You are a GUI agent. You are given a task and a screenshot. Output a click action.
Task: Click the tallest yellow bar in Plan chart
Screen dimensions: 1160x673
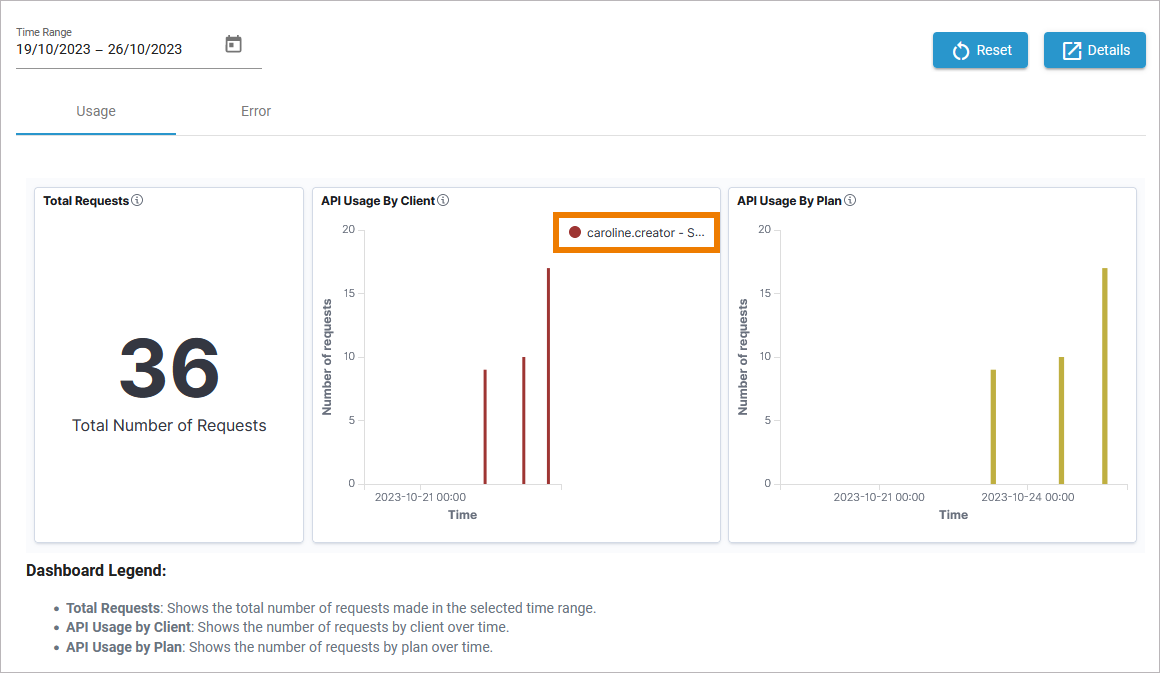coord(1105,380)
